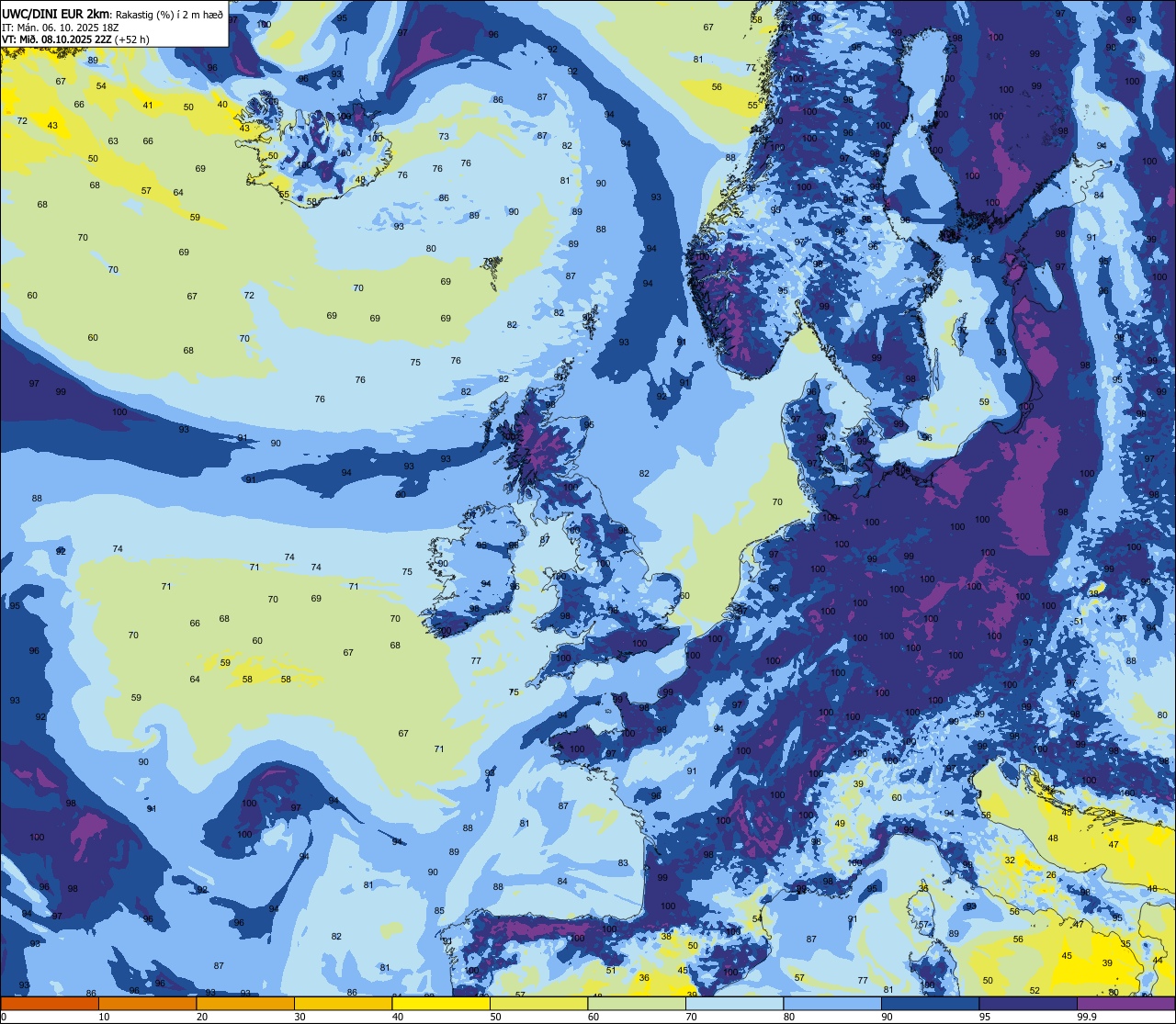Viewport: 1176px width, 1024px height.
Task: Click the 'Rakastig (%) í 2 m hæð' label
Action: point(169,15)
